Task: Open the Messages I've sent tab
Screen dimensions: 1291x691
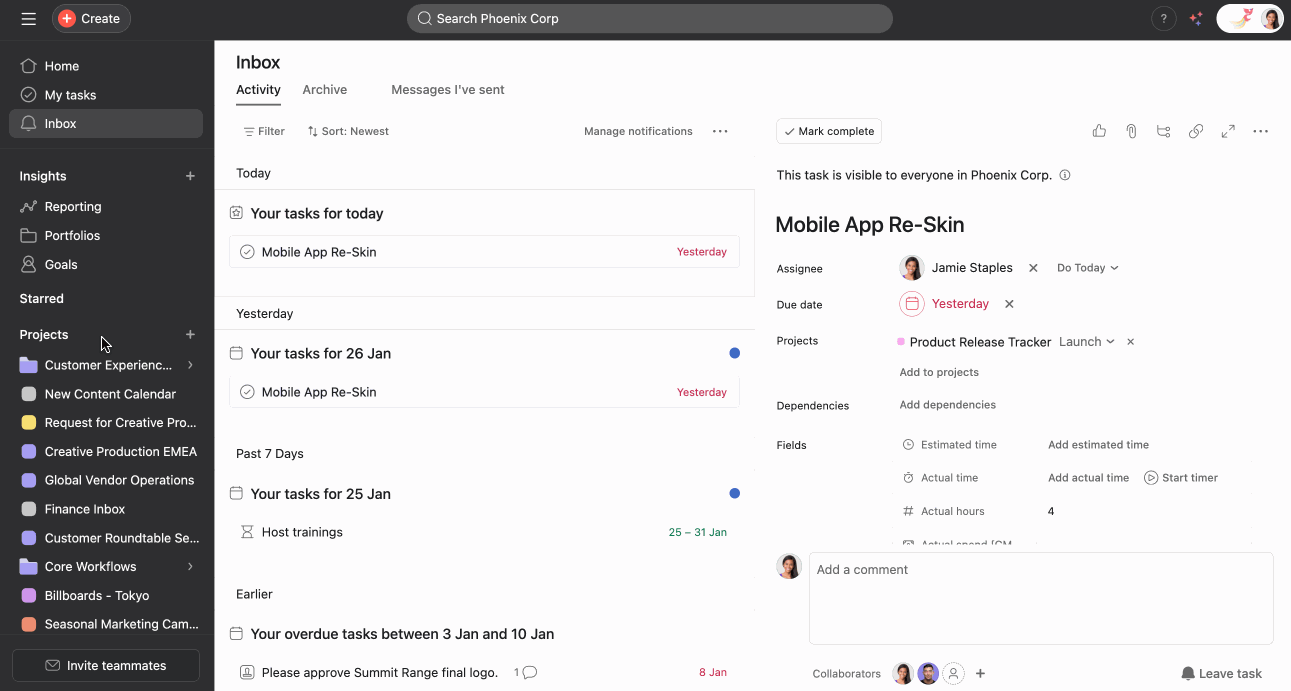Action: pos(447,89)
